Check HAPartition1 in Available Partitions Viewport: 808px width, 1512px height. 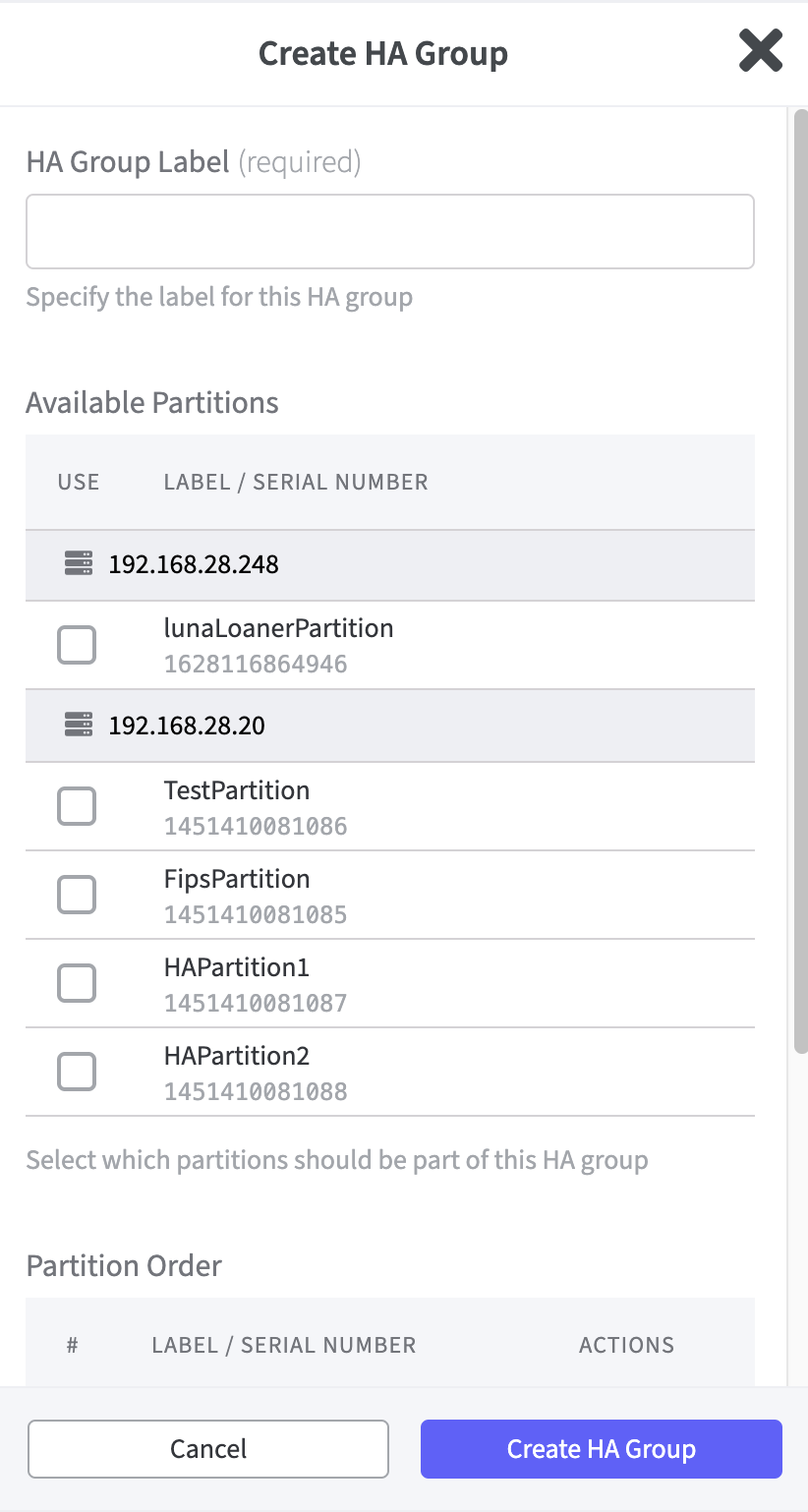click(x=77, y=983)
